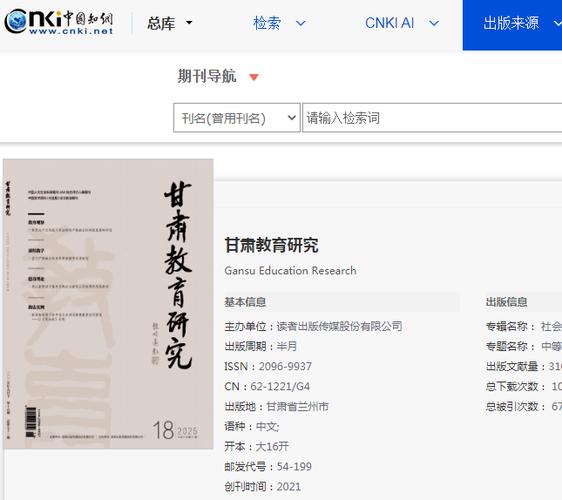Click the CNKI globe logo
The height and width of the screenshot is (500, 562).
tap(16, 21)
